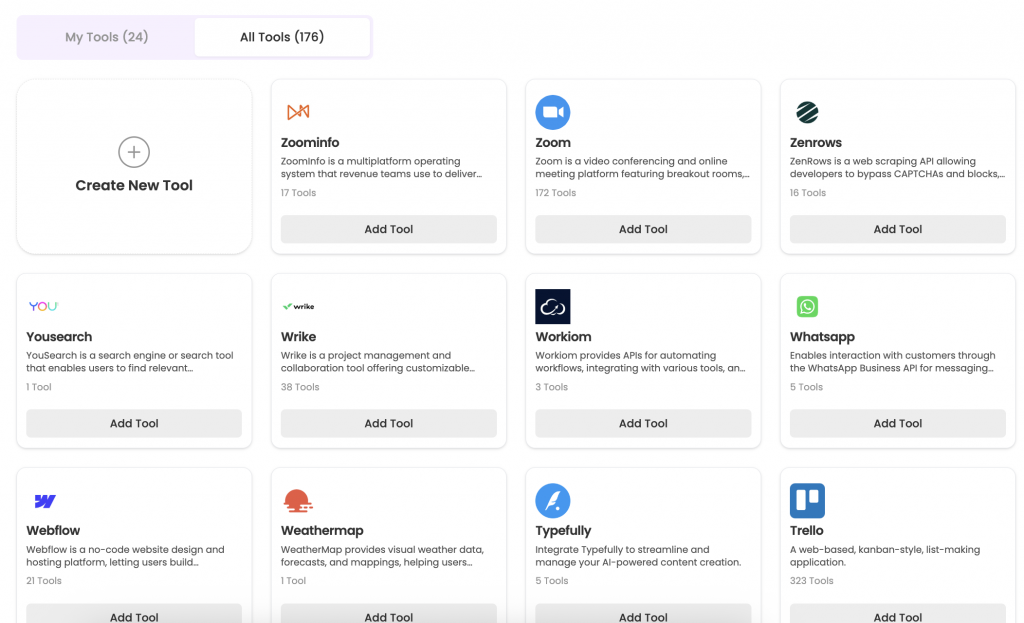Click the Whatsapp Business API description
The height and width of the screenshot is (623, 1024).
893,362
